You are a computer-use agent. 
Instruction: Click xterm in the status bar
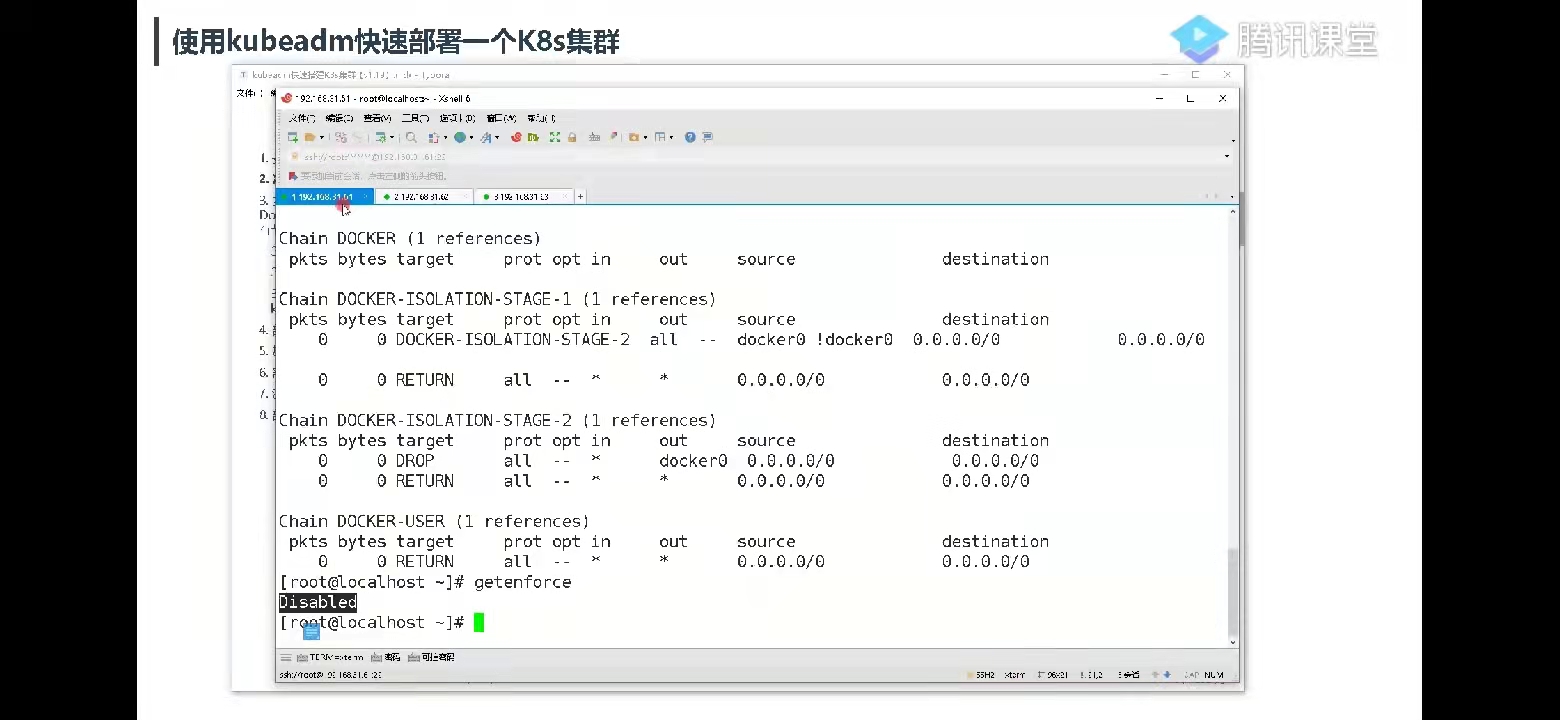[1015, 675]
